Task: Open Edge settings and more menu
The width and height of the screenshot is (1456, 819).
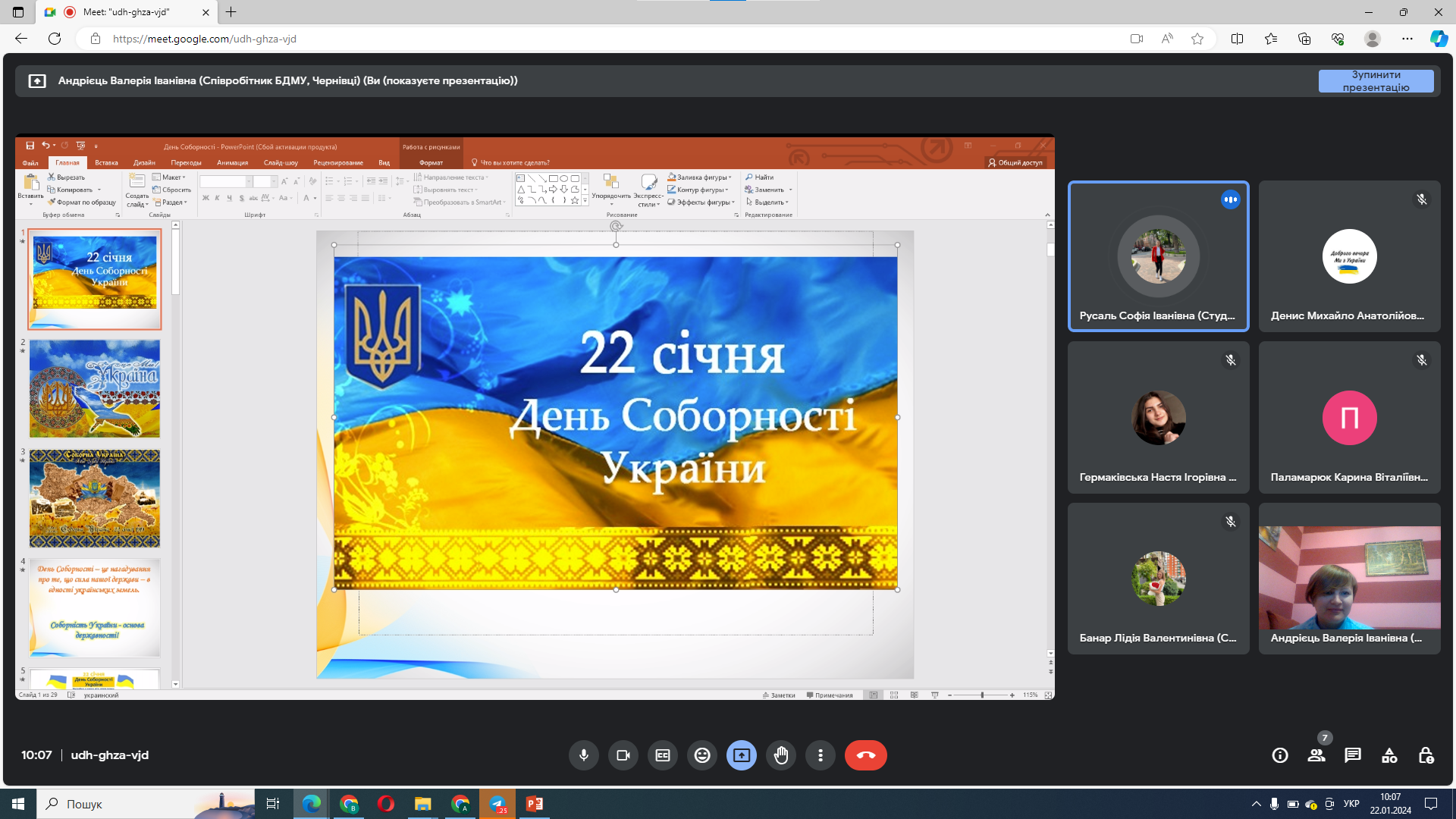Action: 1407,39
